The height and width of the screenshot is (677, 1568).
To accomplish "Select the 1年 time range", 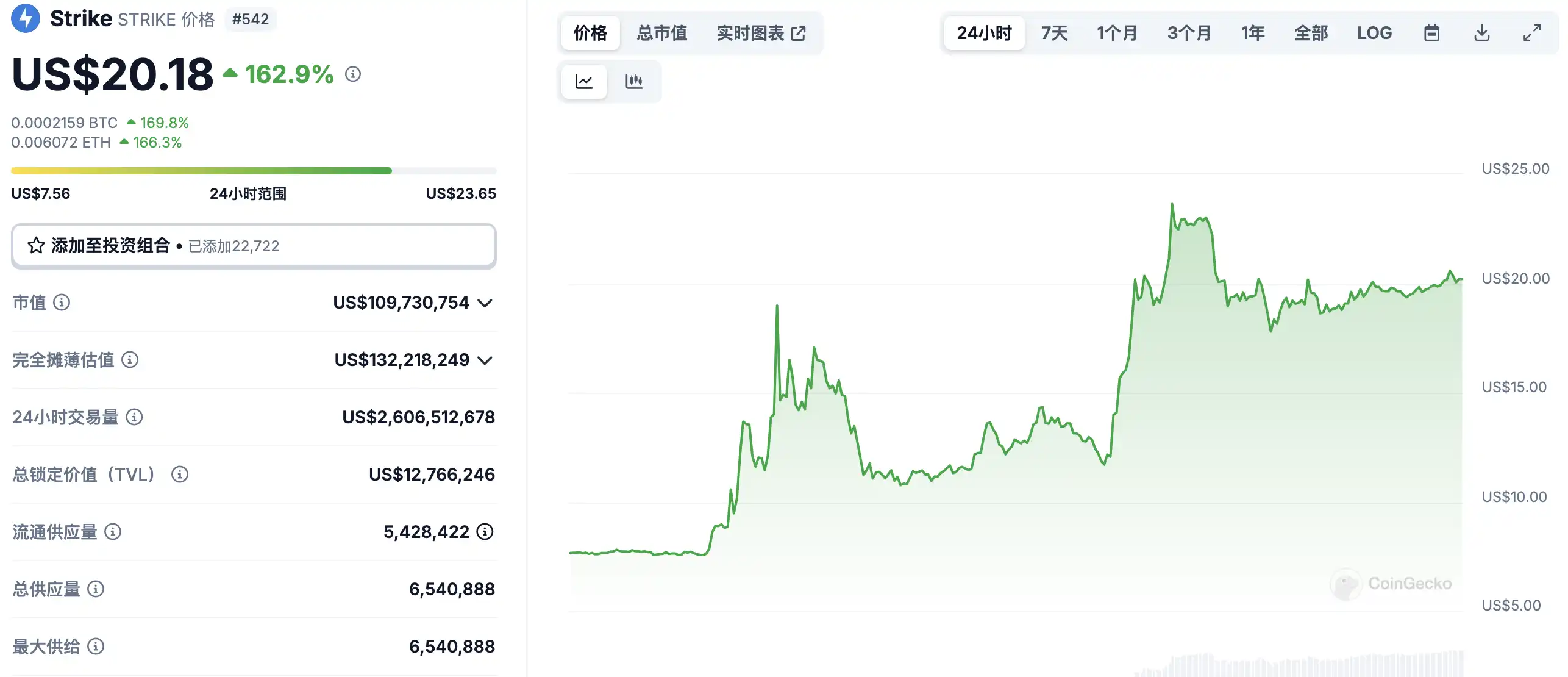I will (1253, 33).
